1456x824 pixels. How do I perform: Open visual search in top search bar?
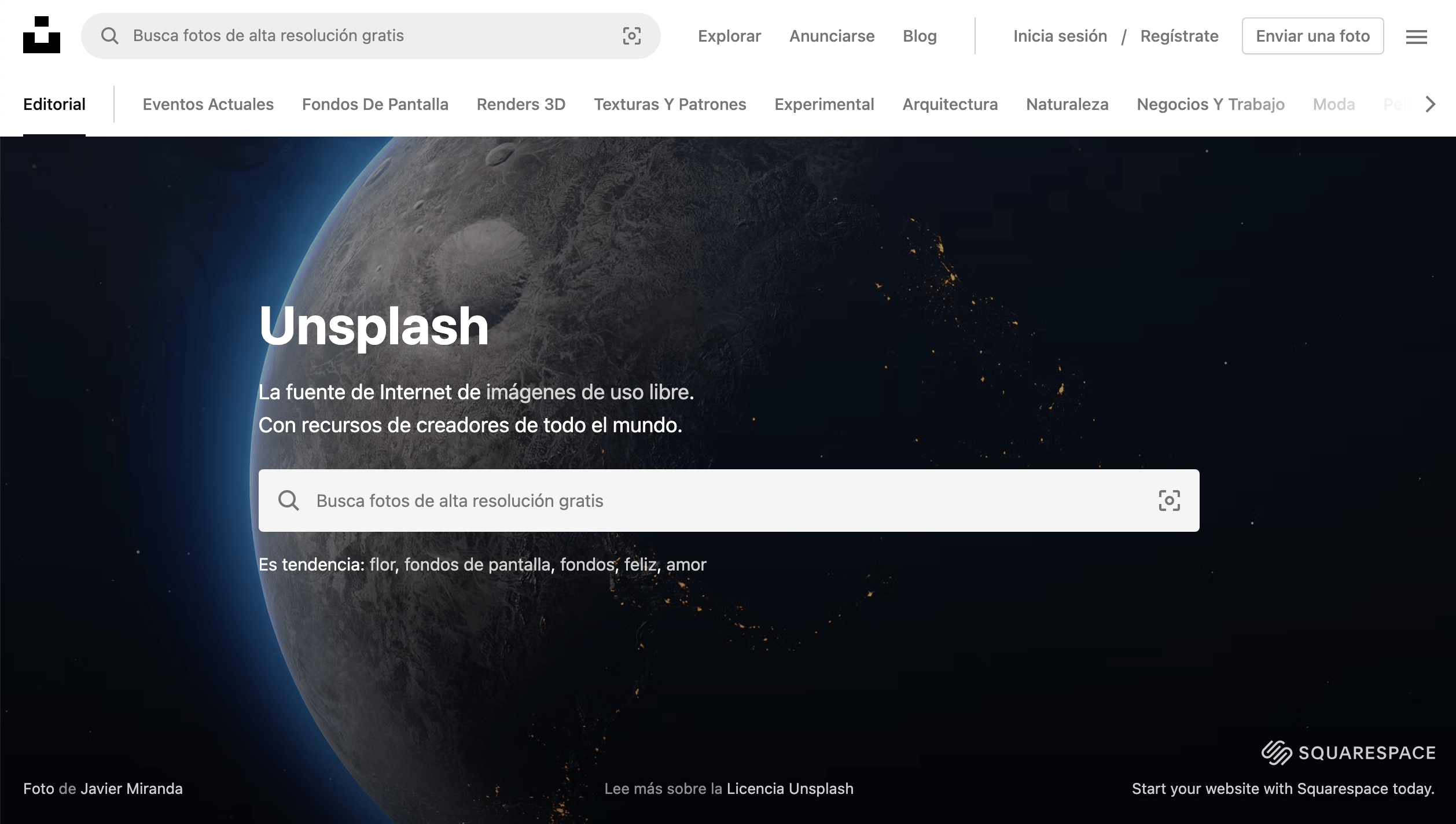[x=631, y=36]
